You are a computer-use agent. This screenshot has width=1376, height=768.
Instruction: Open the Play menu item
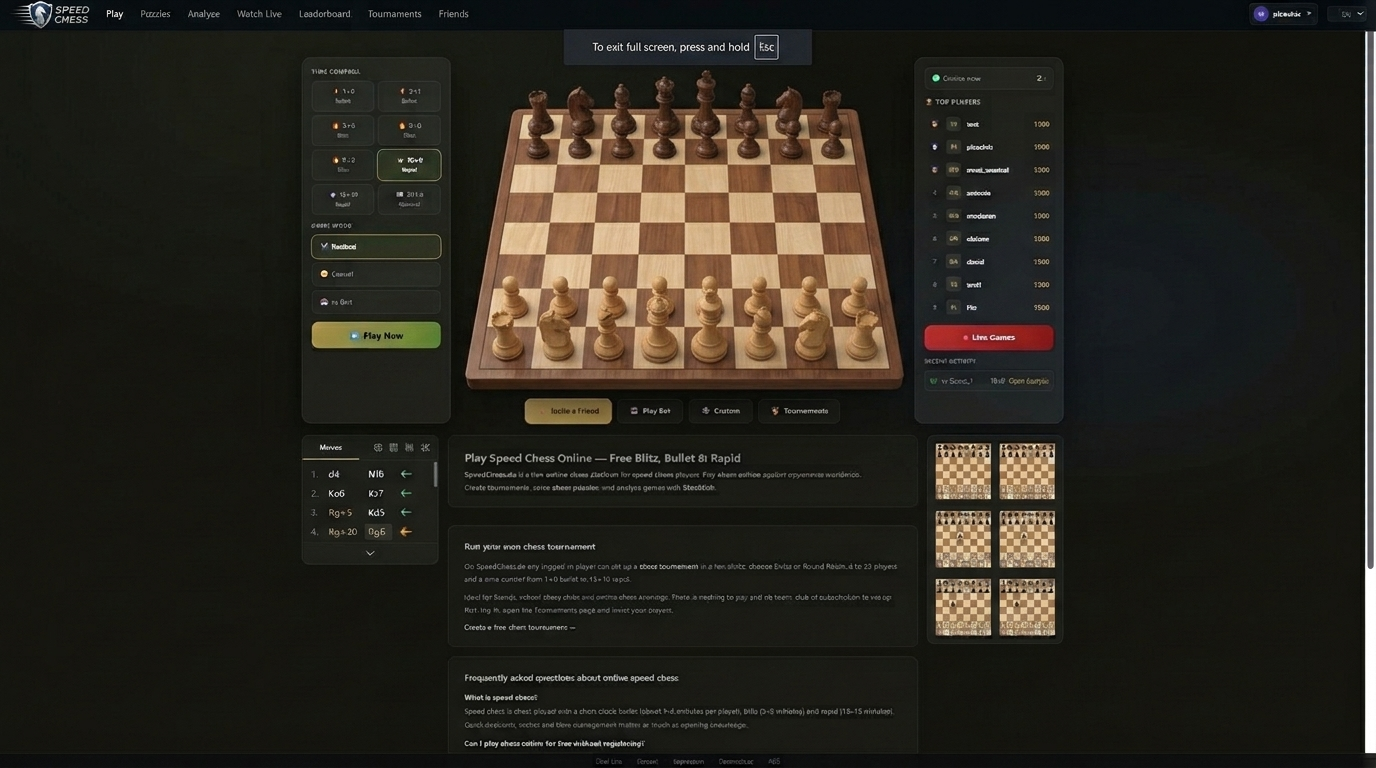click(115, 14)
